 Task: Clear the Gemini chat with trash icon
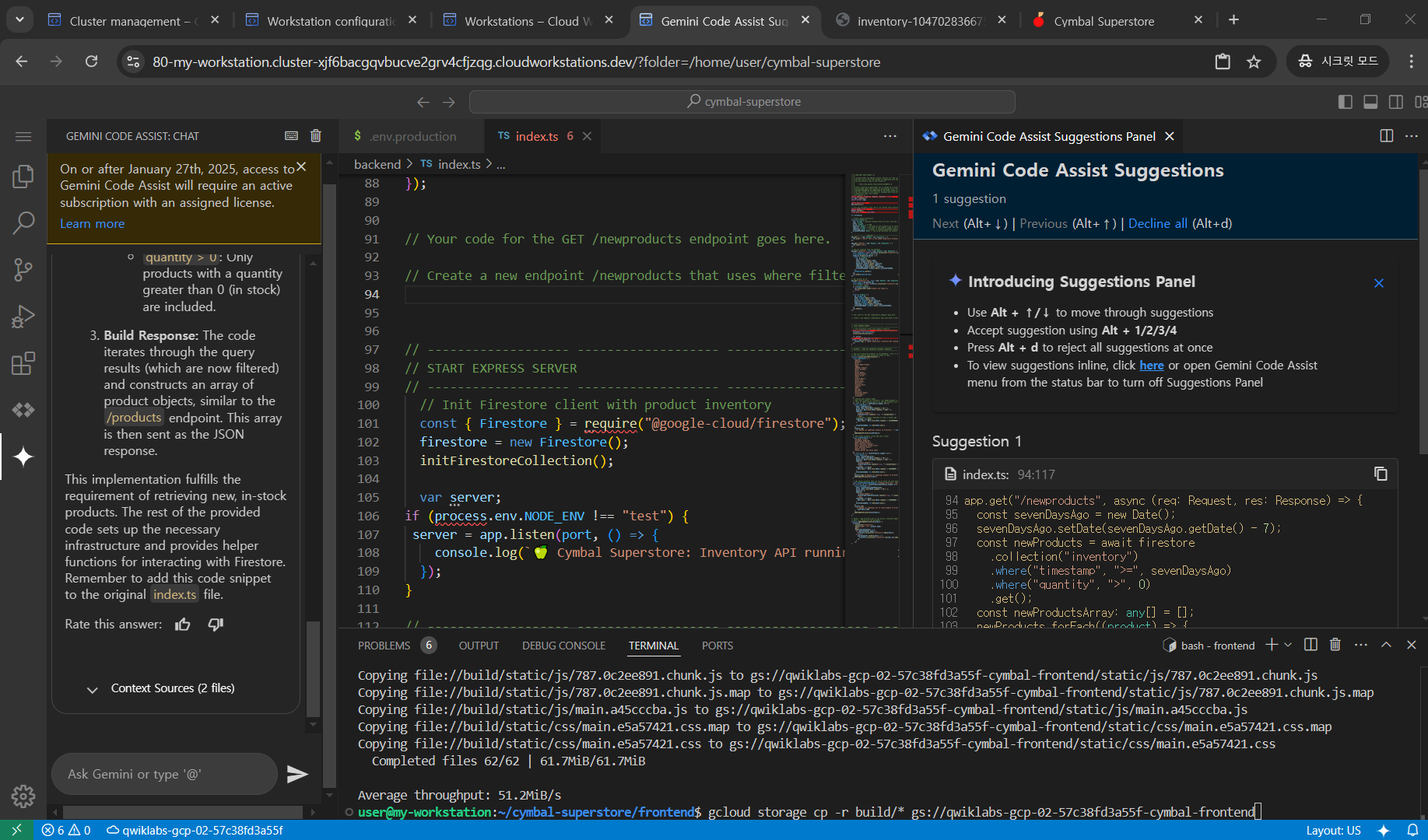(x=316, y=136)
